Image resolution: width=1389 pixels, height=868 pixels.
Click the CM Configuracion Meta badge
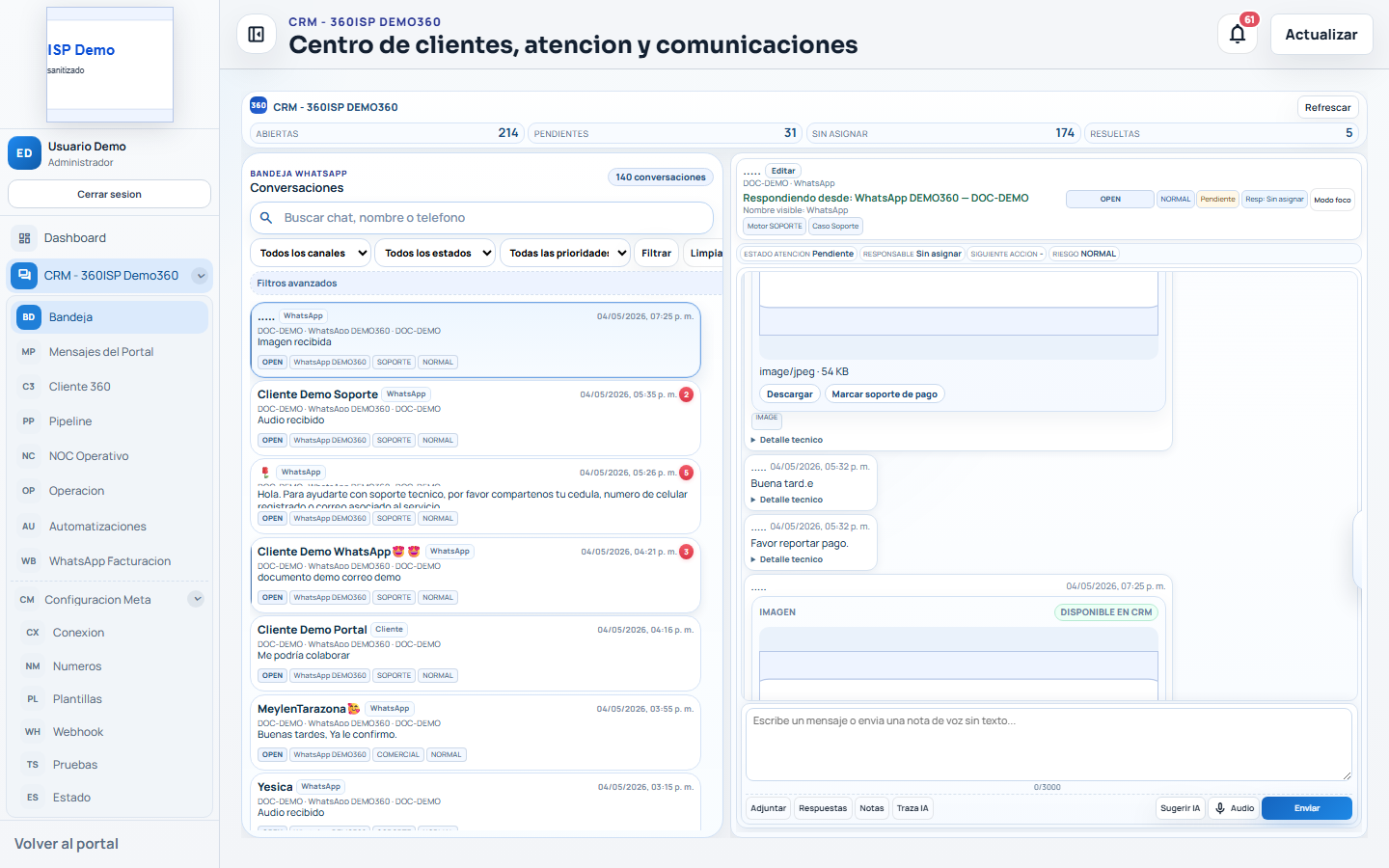[x=27, y=600]
